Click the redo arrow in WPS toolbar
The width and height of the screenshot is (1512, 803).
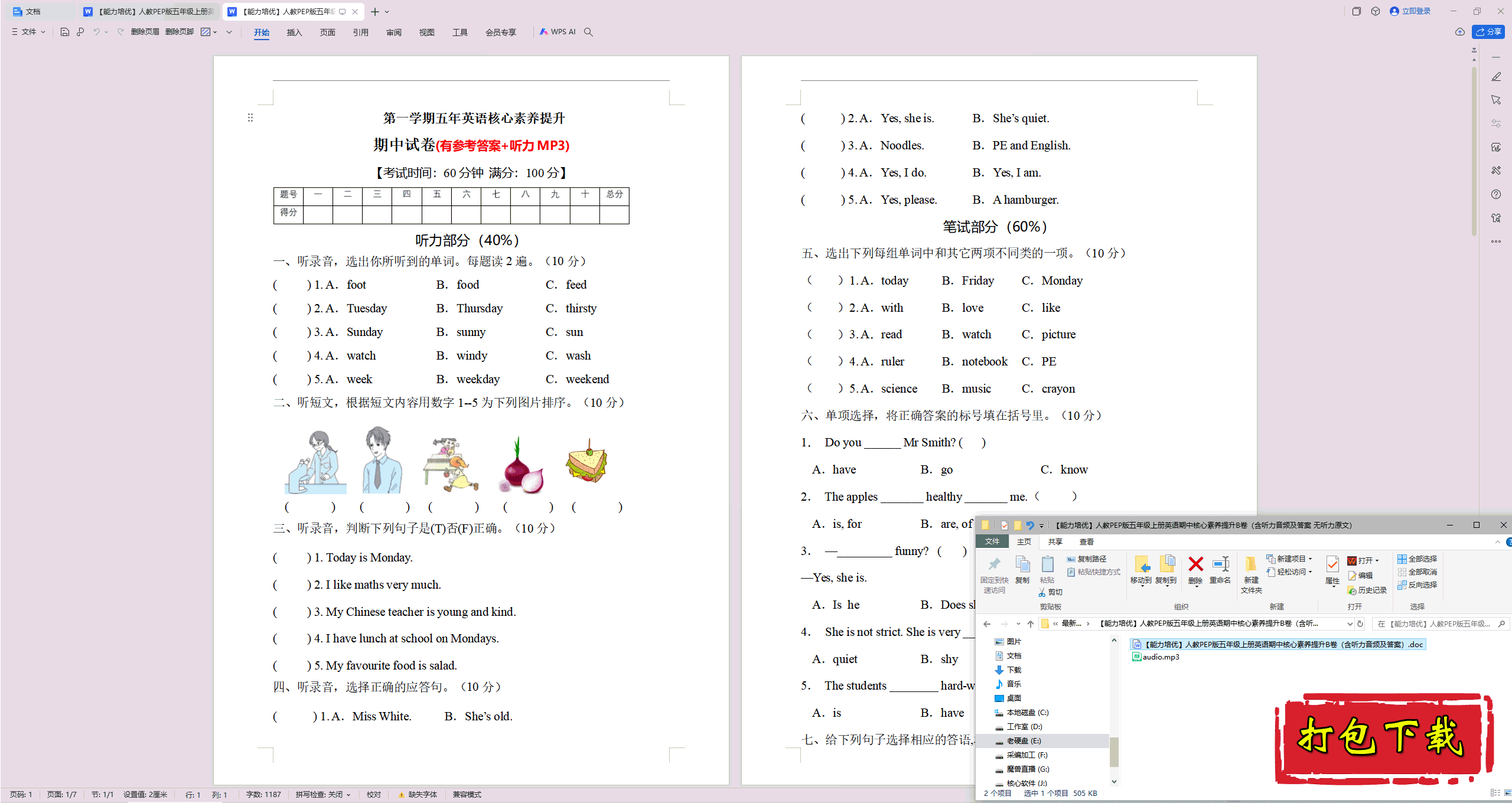click(120, 32)
